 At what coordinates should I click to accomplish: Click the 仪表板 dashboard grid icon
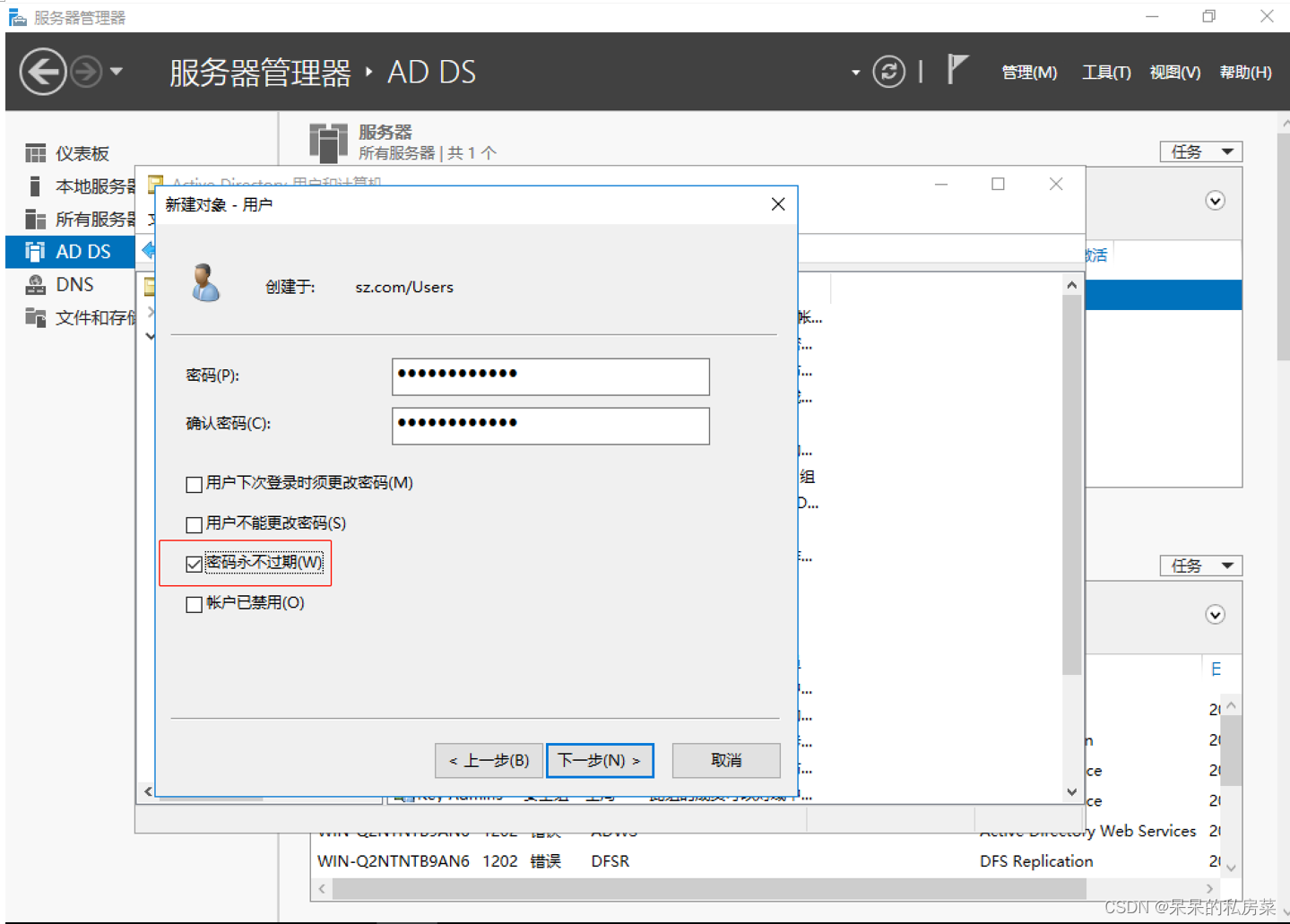35,153
